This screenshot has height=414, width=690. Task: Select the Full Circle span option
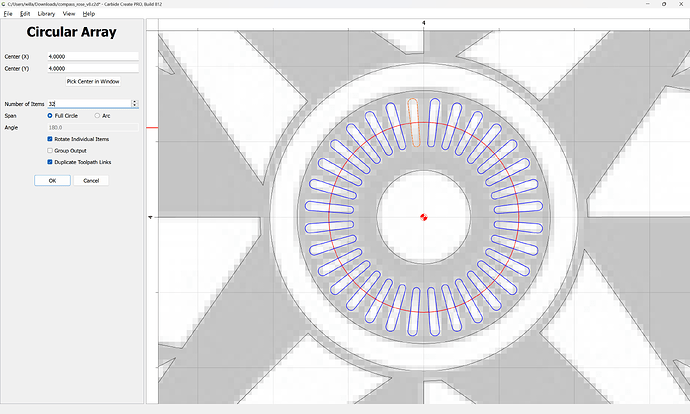[x=51, y=116]
